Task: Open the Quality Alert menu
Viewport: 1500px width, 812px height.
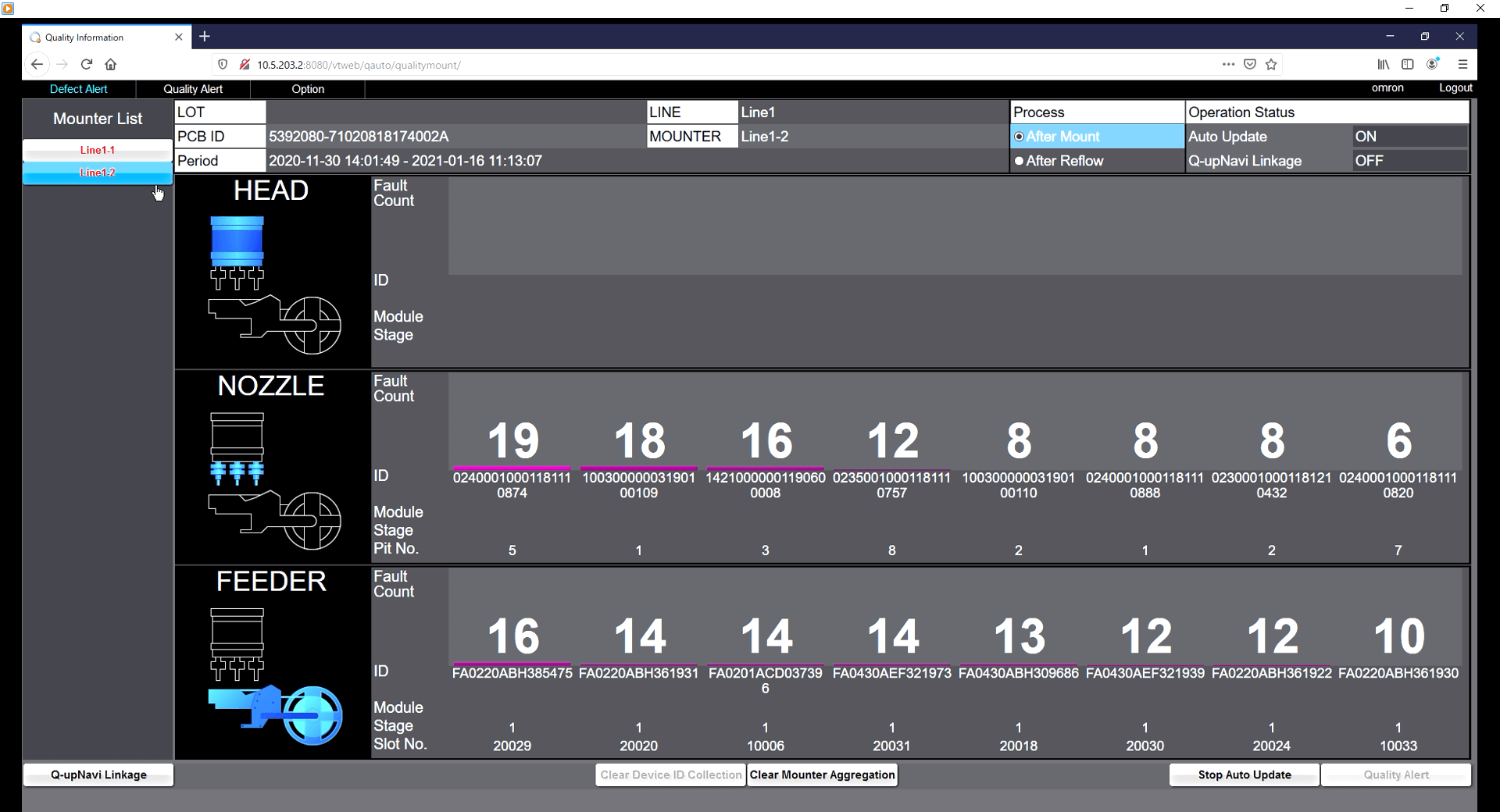Action: click(x=193, y=89)
